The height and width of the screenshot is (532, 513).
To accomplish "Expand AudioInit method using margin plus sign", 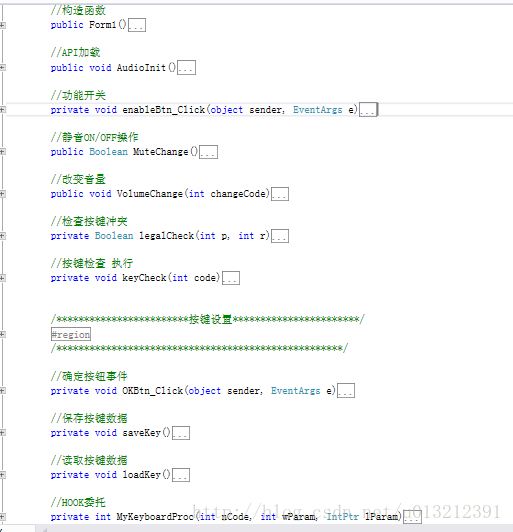I will 2,68.
